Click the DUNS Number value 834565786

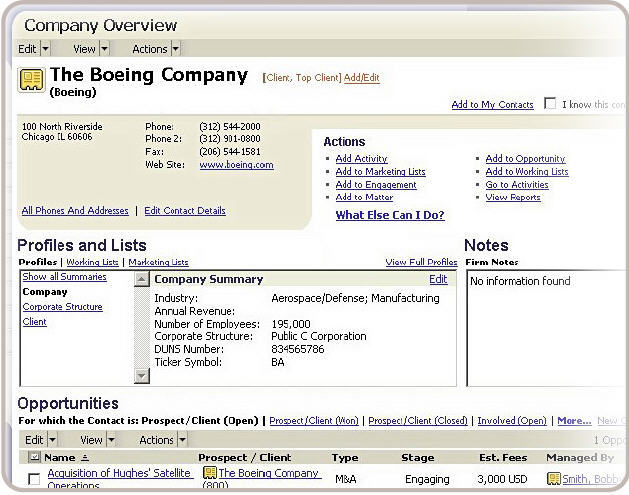[298, 349]
